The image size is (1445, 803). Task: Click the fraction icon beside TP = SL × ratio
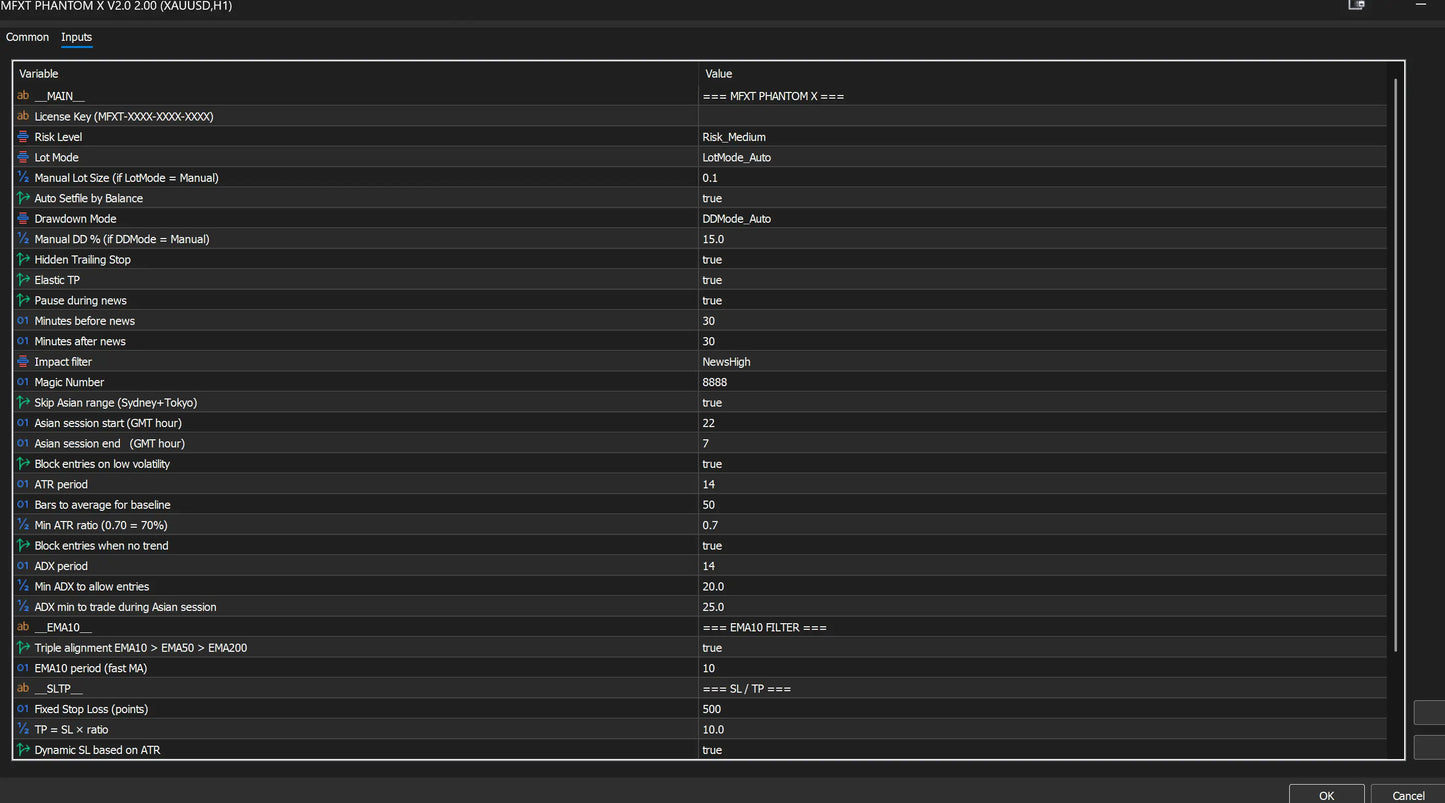point(23,730)
